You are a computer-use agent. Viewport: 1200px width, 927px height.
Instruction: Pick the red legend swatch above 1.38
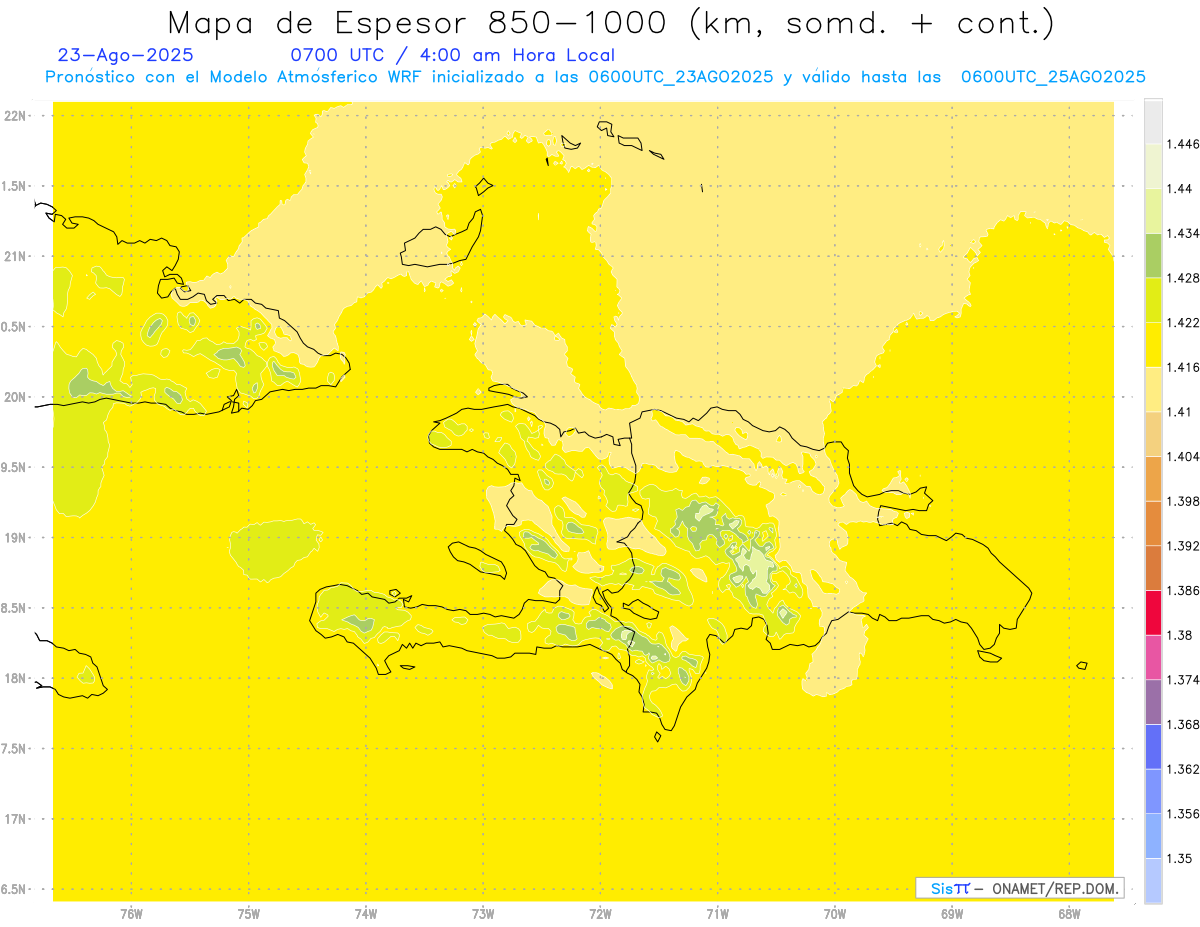click(1153, 612)
